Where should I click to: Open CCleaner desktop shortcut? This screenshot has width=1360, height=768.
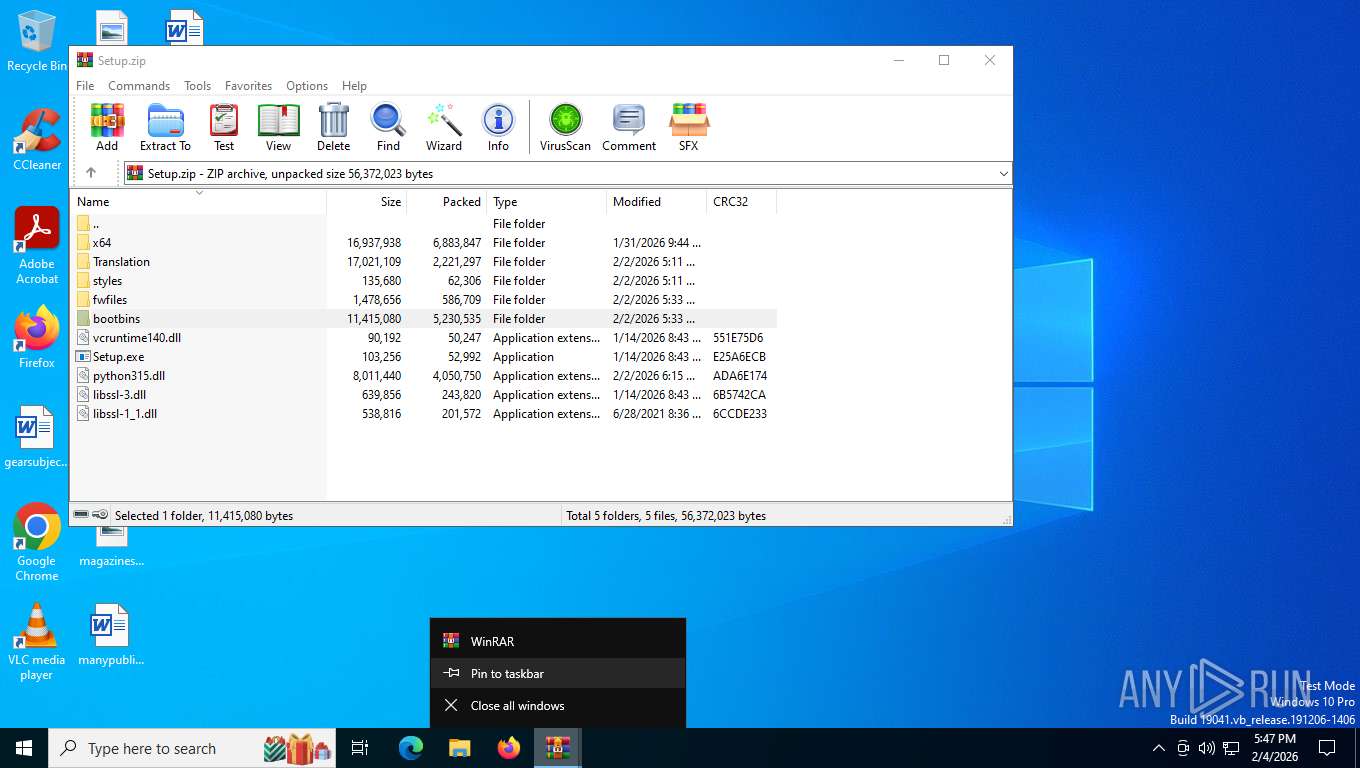(x=37, y=140)
